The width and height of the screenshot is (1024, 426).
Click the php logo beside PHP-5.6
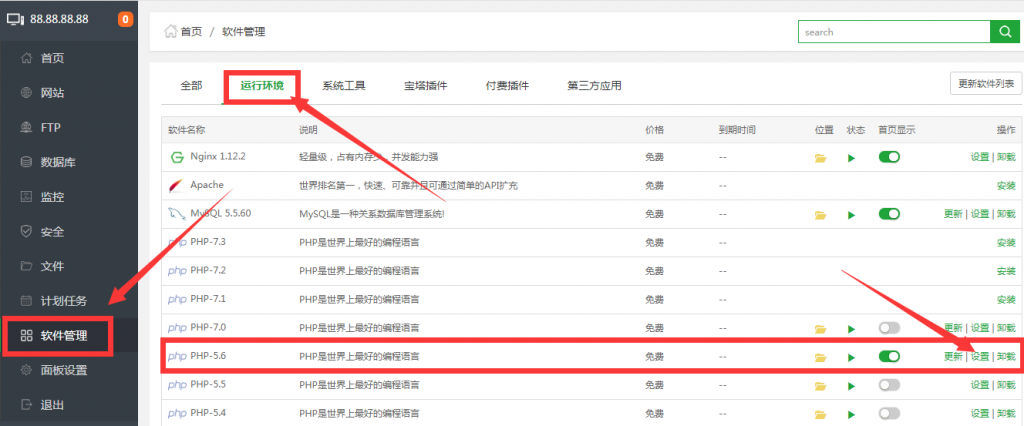[x=177, y=357]
